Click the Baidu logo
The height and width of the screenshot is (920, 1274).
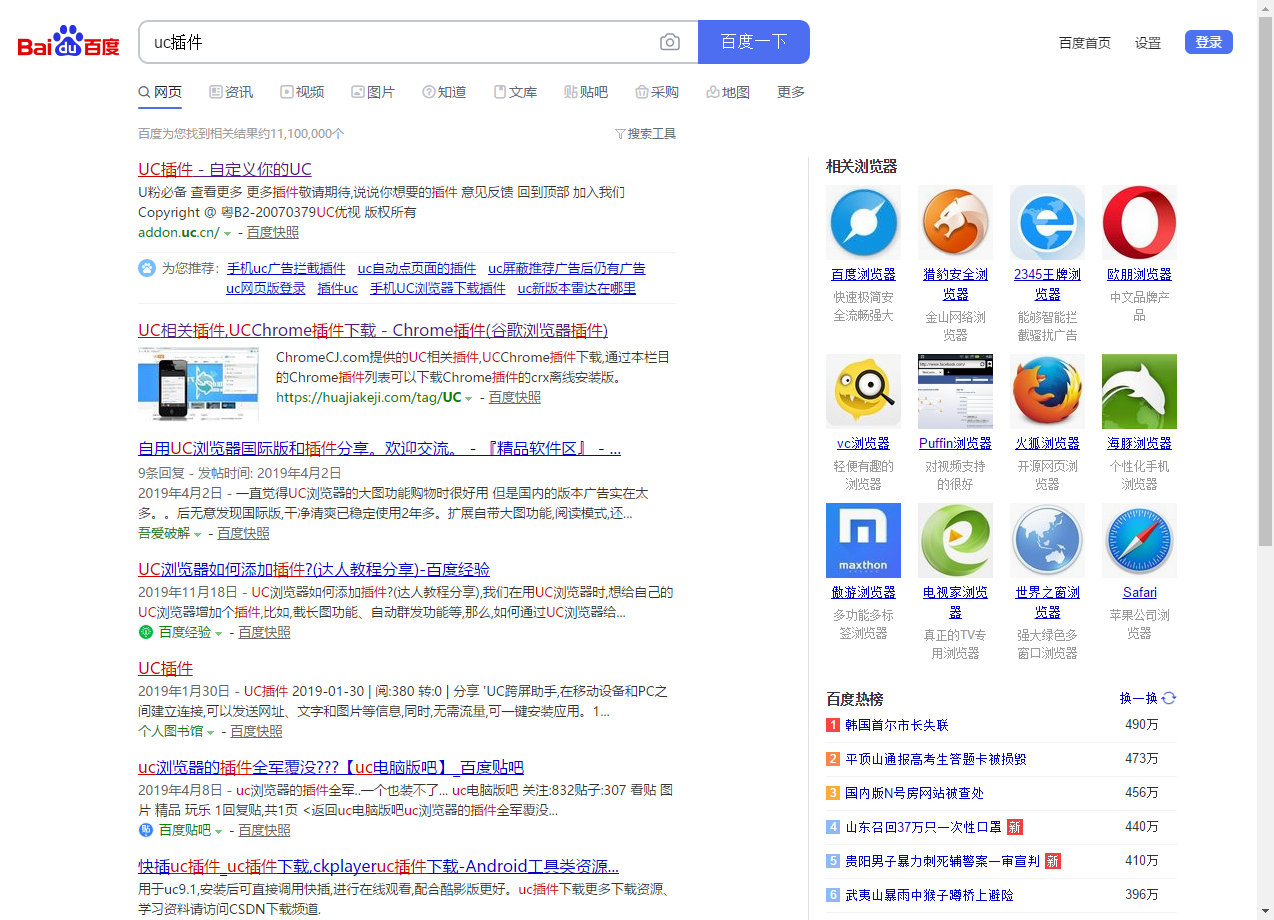(68, 42)
